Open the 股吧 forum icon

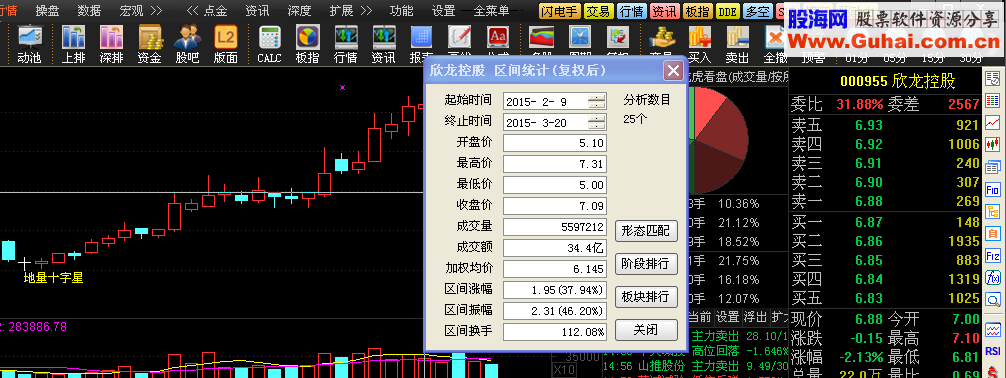click(x=187, y=44)
